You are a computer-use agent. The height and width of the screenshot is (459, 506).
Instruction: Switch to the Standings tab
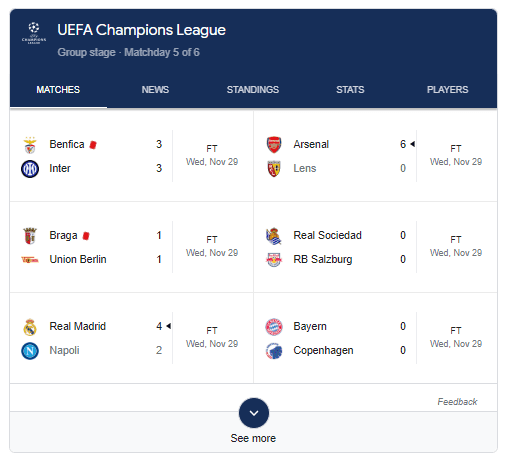(x=253, y=90)
